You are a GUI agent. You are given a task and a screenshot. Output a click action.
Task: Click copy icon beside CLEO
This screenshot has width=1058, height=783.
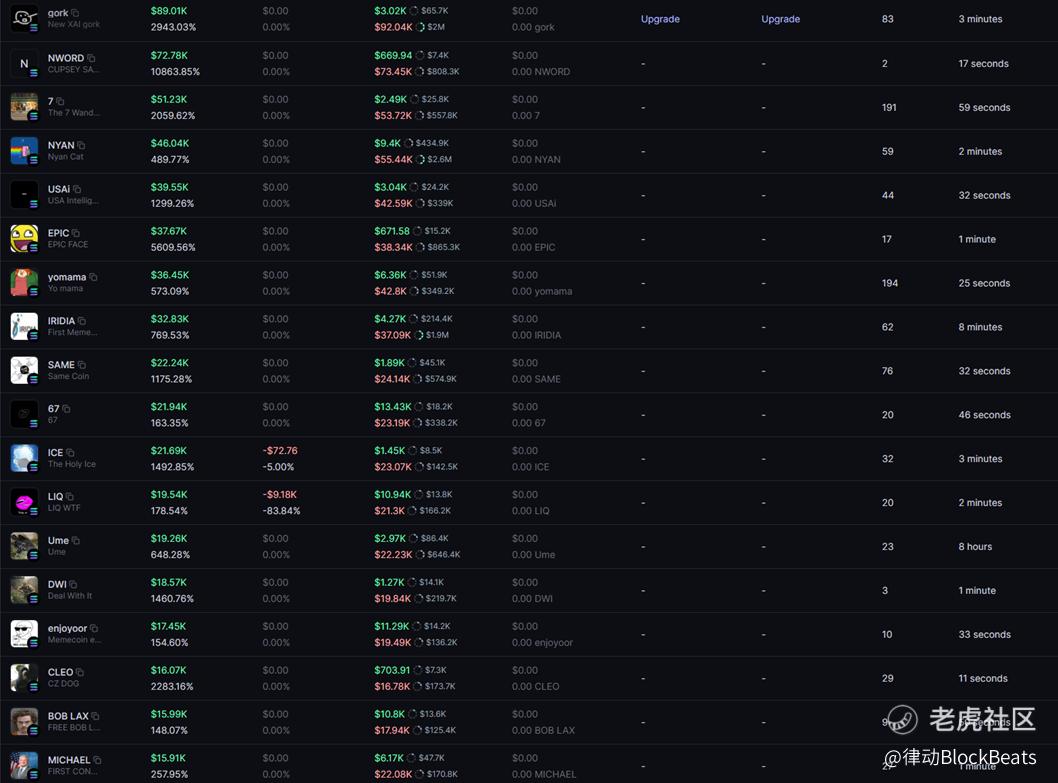click(x=80, y=673)
